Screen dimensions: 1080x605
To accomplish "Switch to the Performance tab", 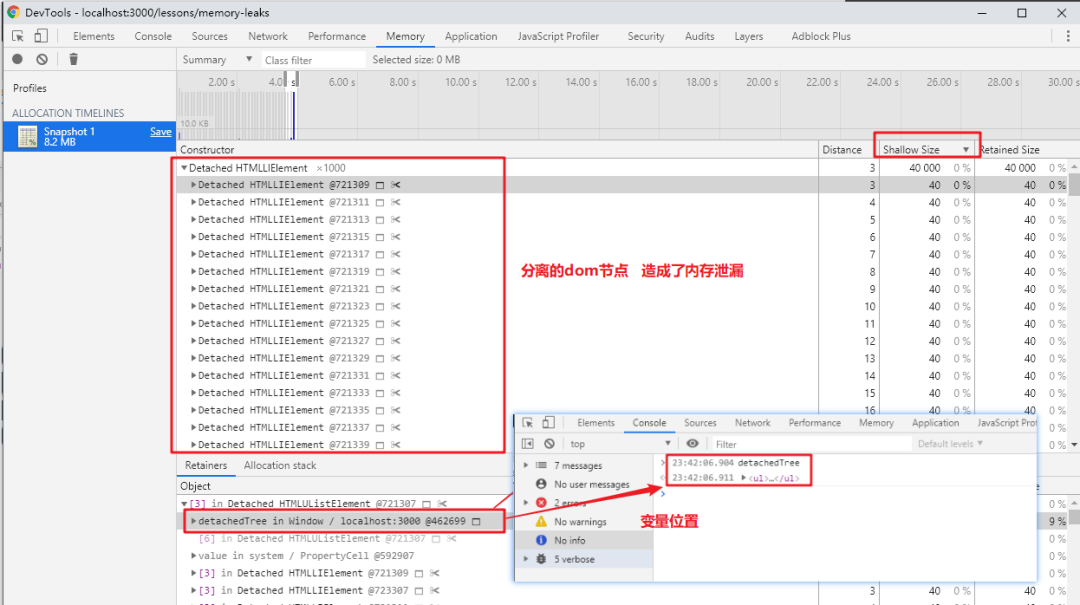I will (336, 36).
